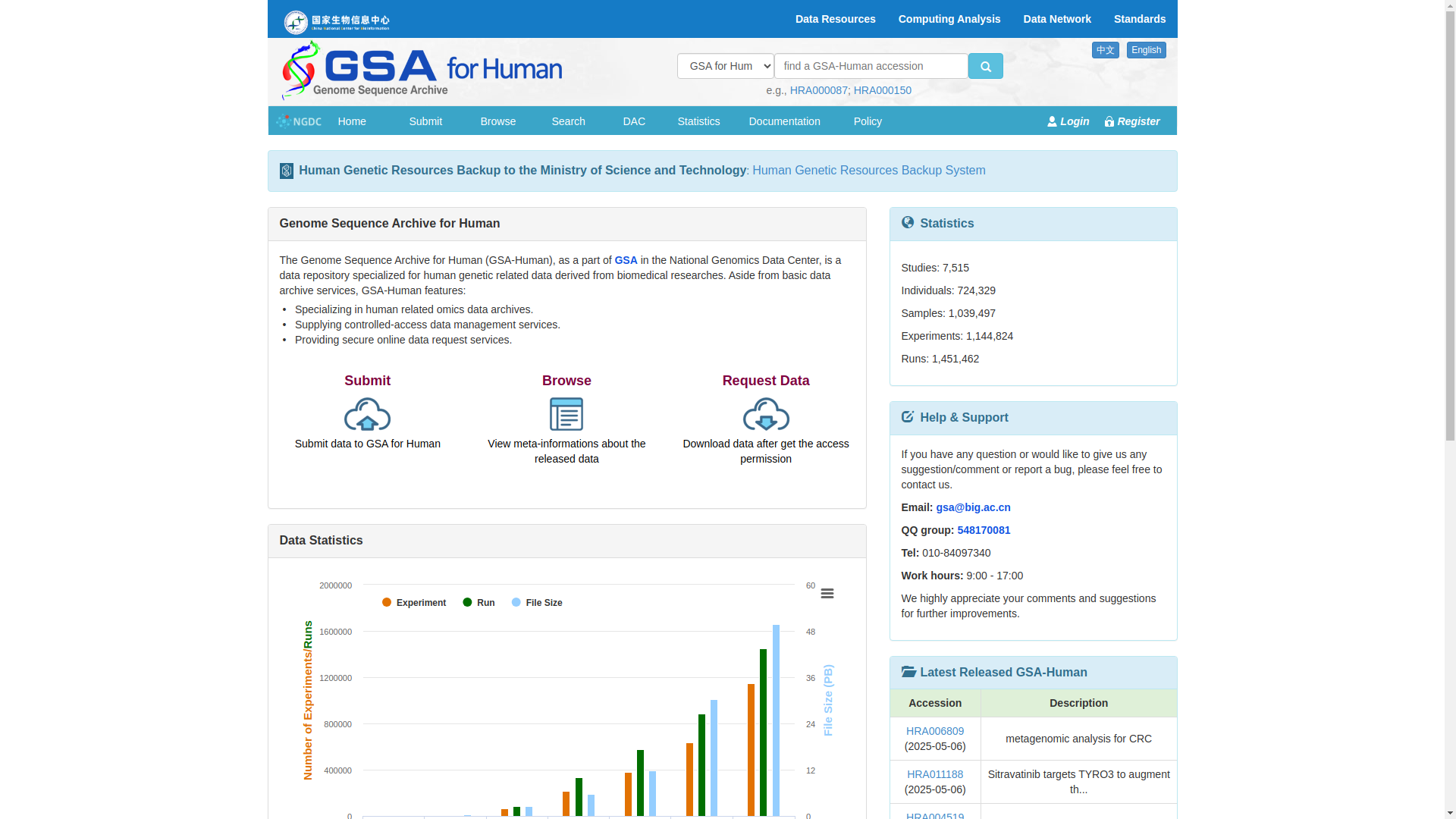Open Human Genetic Resources Backup System link

869,171
